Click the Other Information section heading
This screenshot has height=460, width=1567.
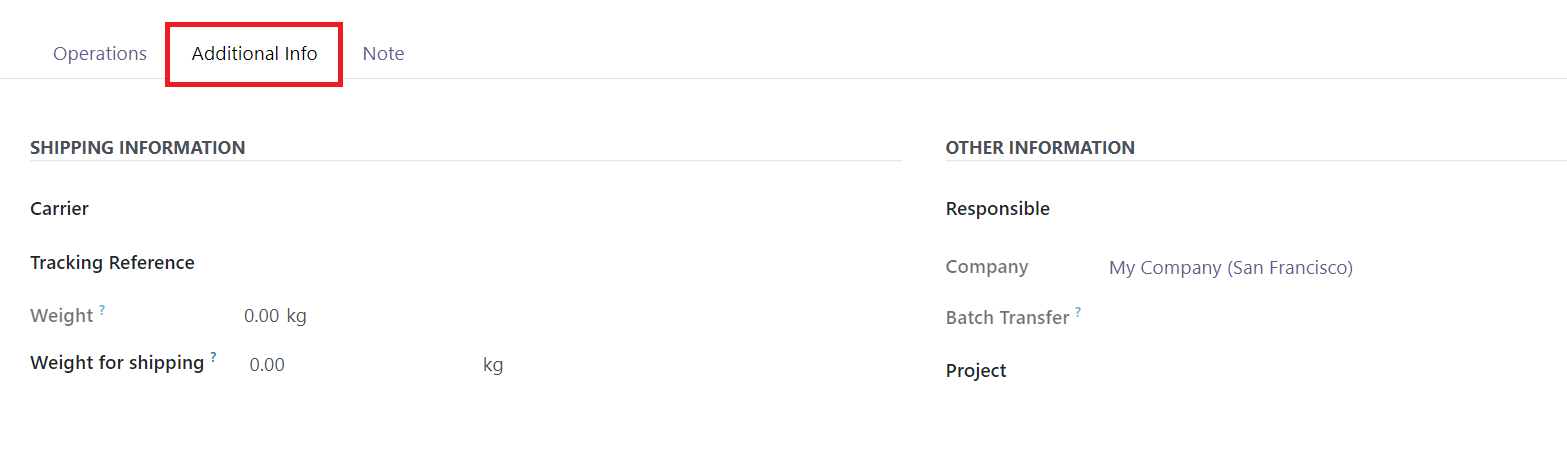coord(1040,148)
